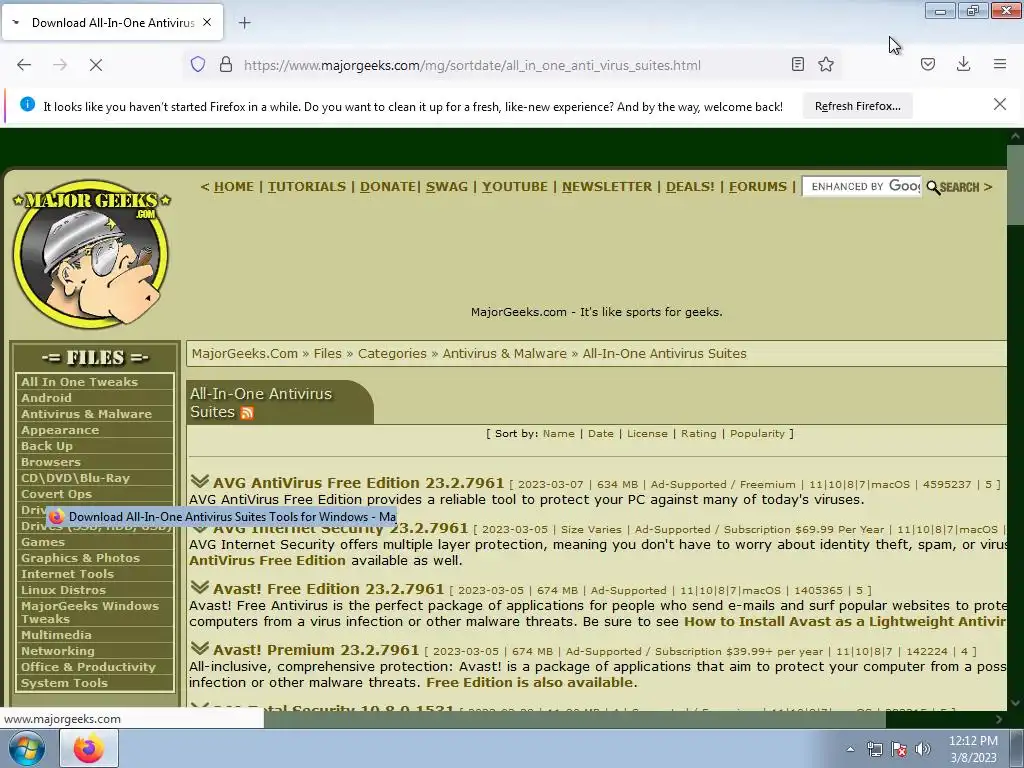Sort the list by Rating

point(699,434)
